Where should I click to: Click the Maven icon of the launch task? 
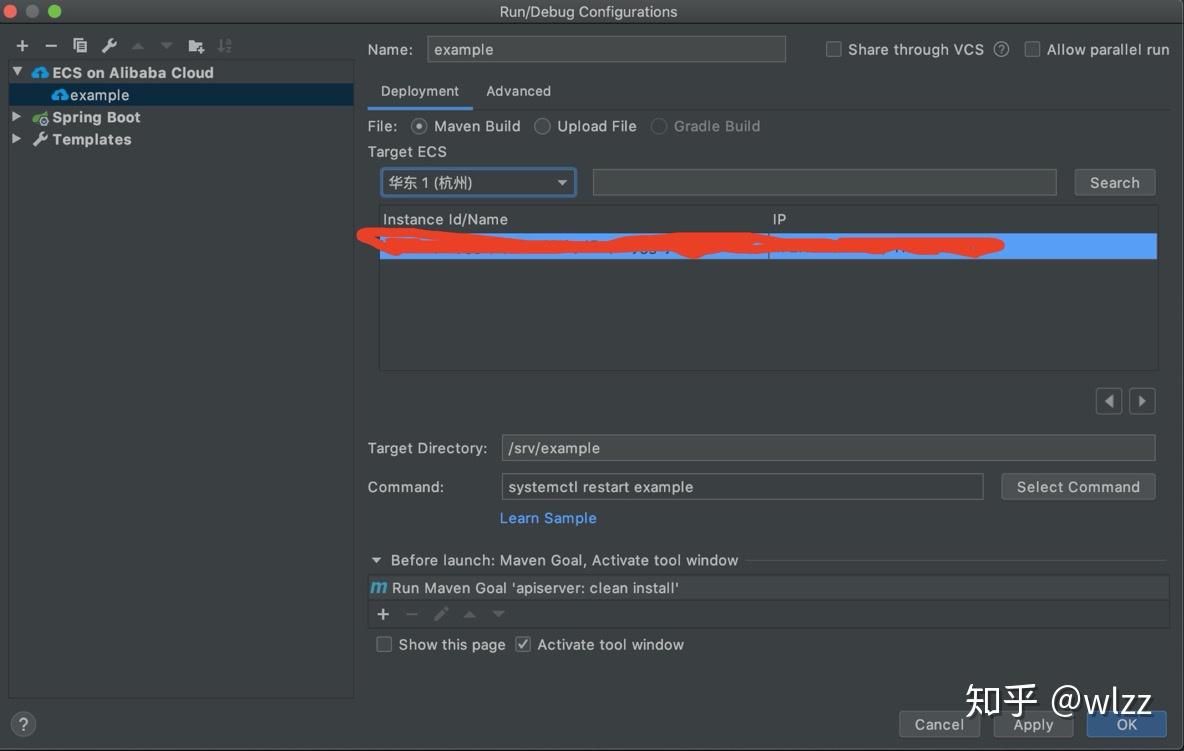click(x=378, y=588)
